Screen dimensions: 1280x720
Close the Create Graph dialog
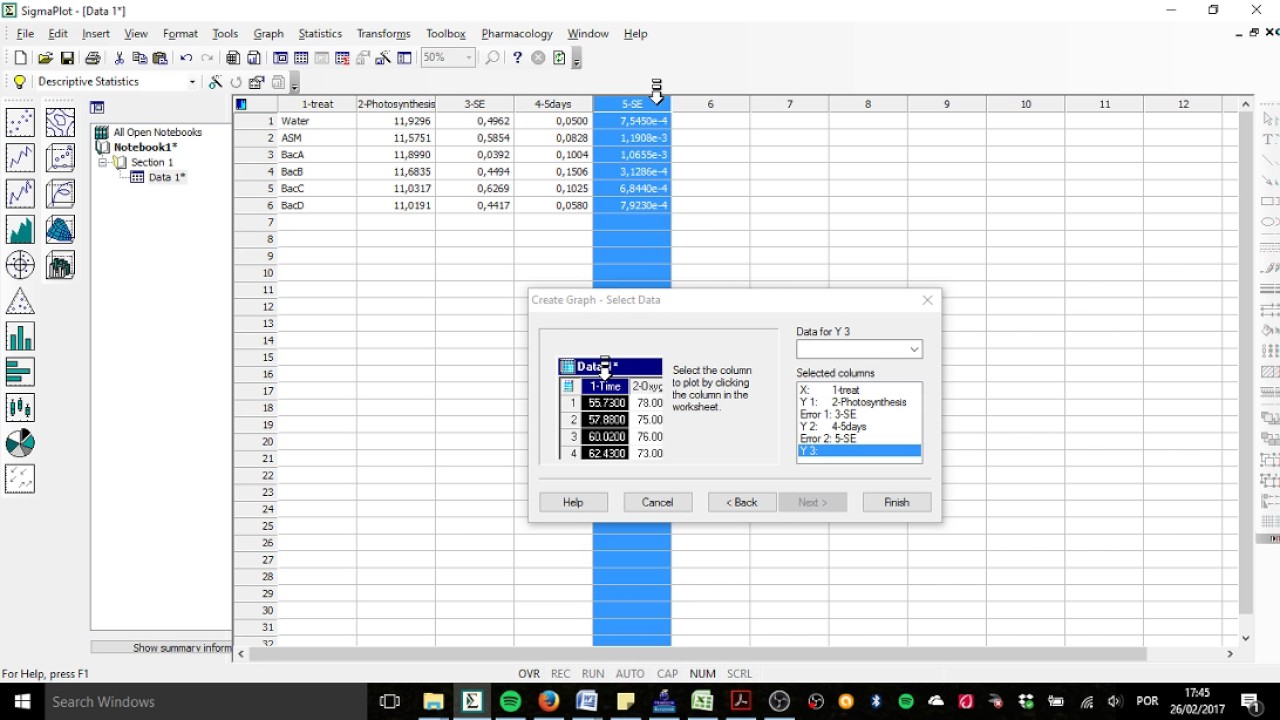point(927,300)
